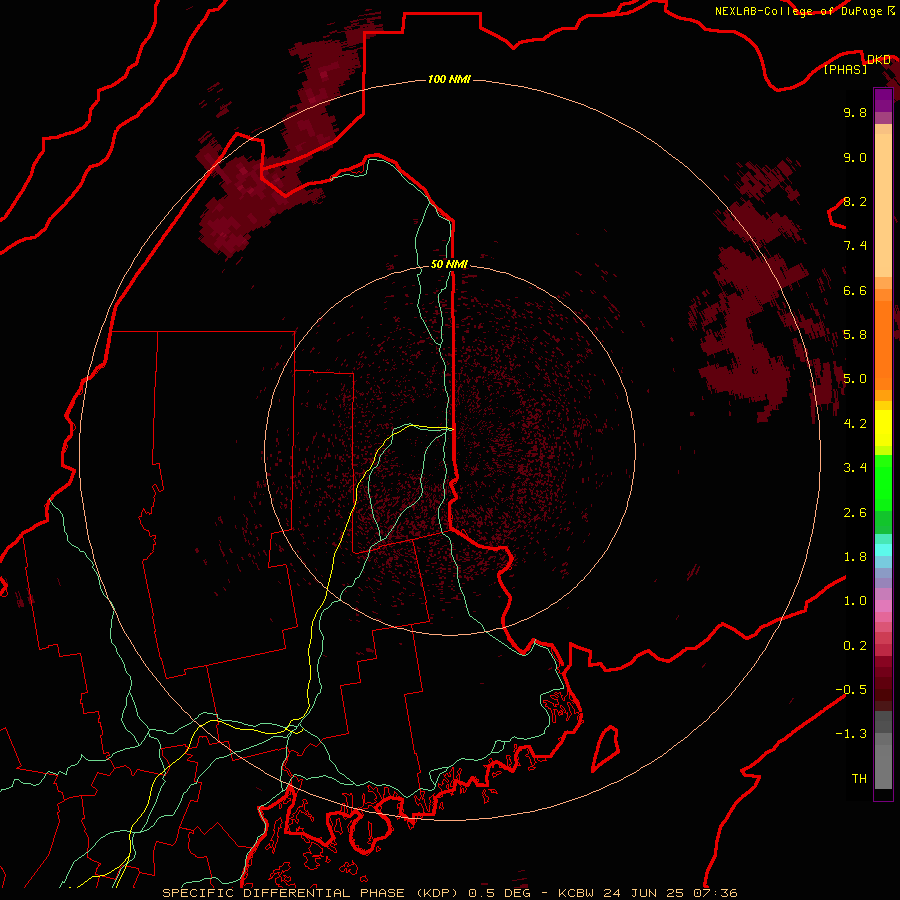Click the 5.8 legend value
Screen dimensions: 900x900
coord(855,335)
